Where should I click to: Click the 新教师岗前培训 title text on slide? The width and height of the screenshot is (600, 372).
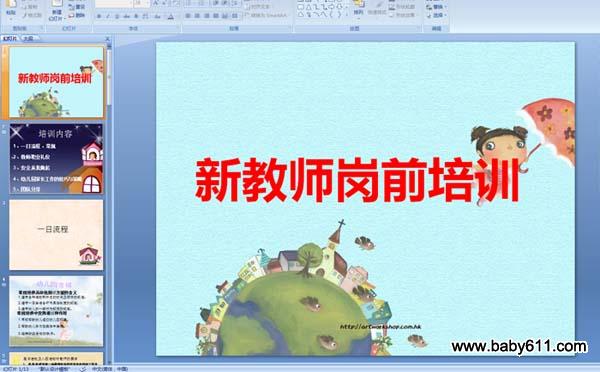357,180
